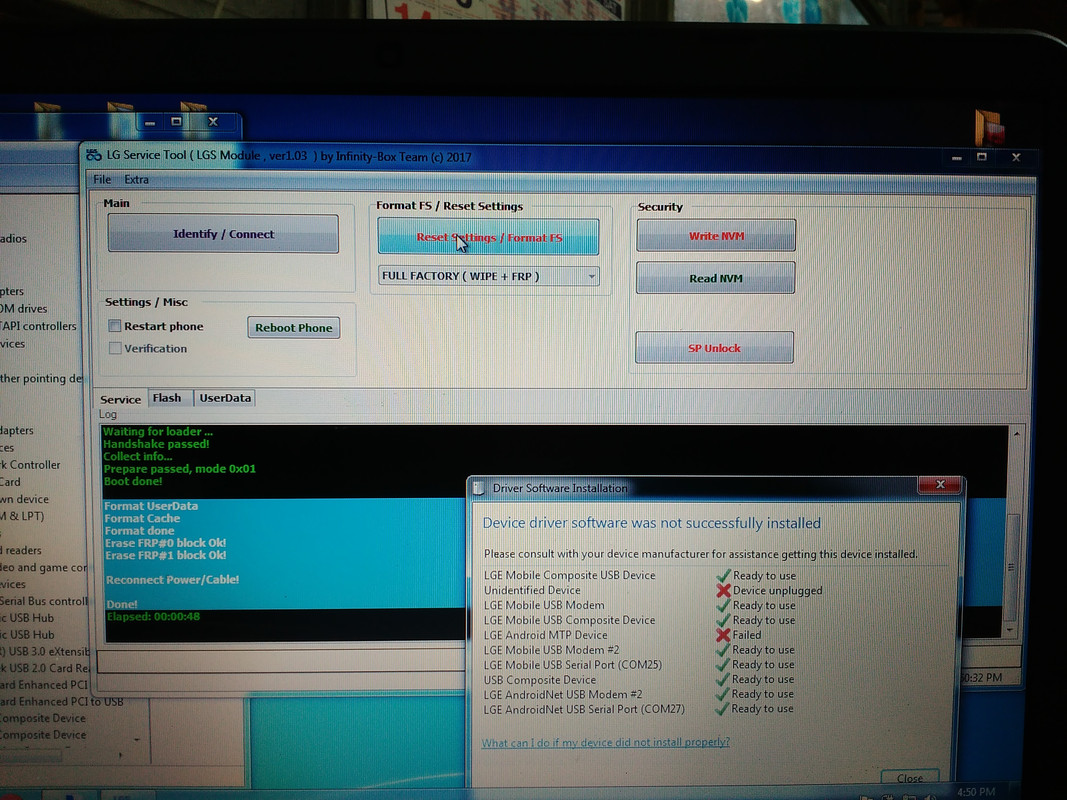Click 'Reconnect Power/Cable!' log line
The width and height of the screenshot is (1067, 800).
(172, 580)
